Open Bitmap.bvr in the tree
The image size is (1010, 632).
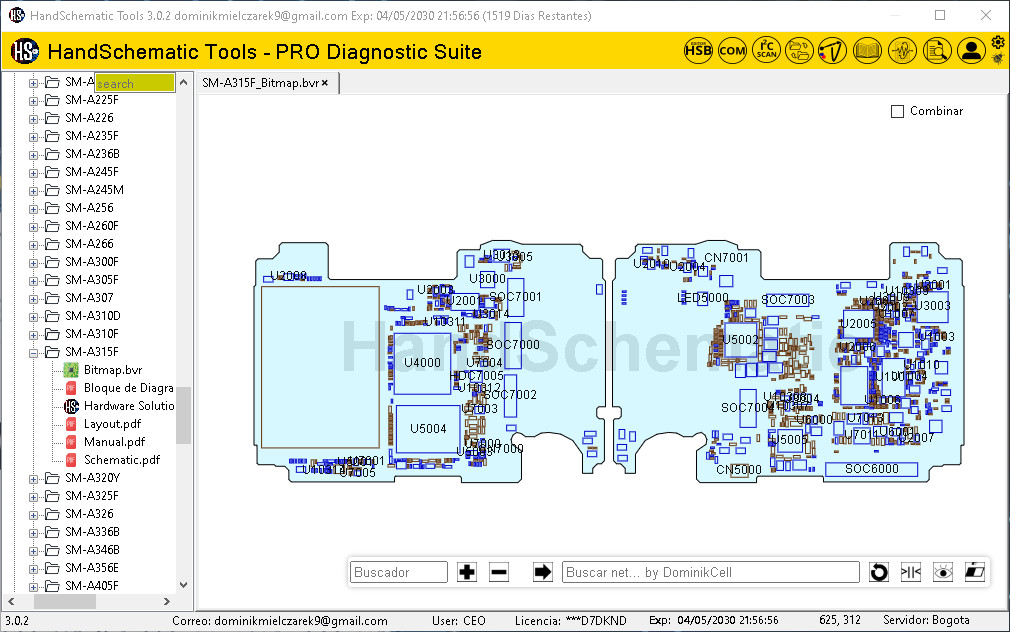coord(113,370)
